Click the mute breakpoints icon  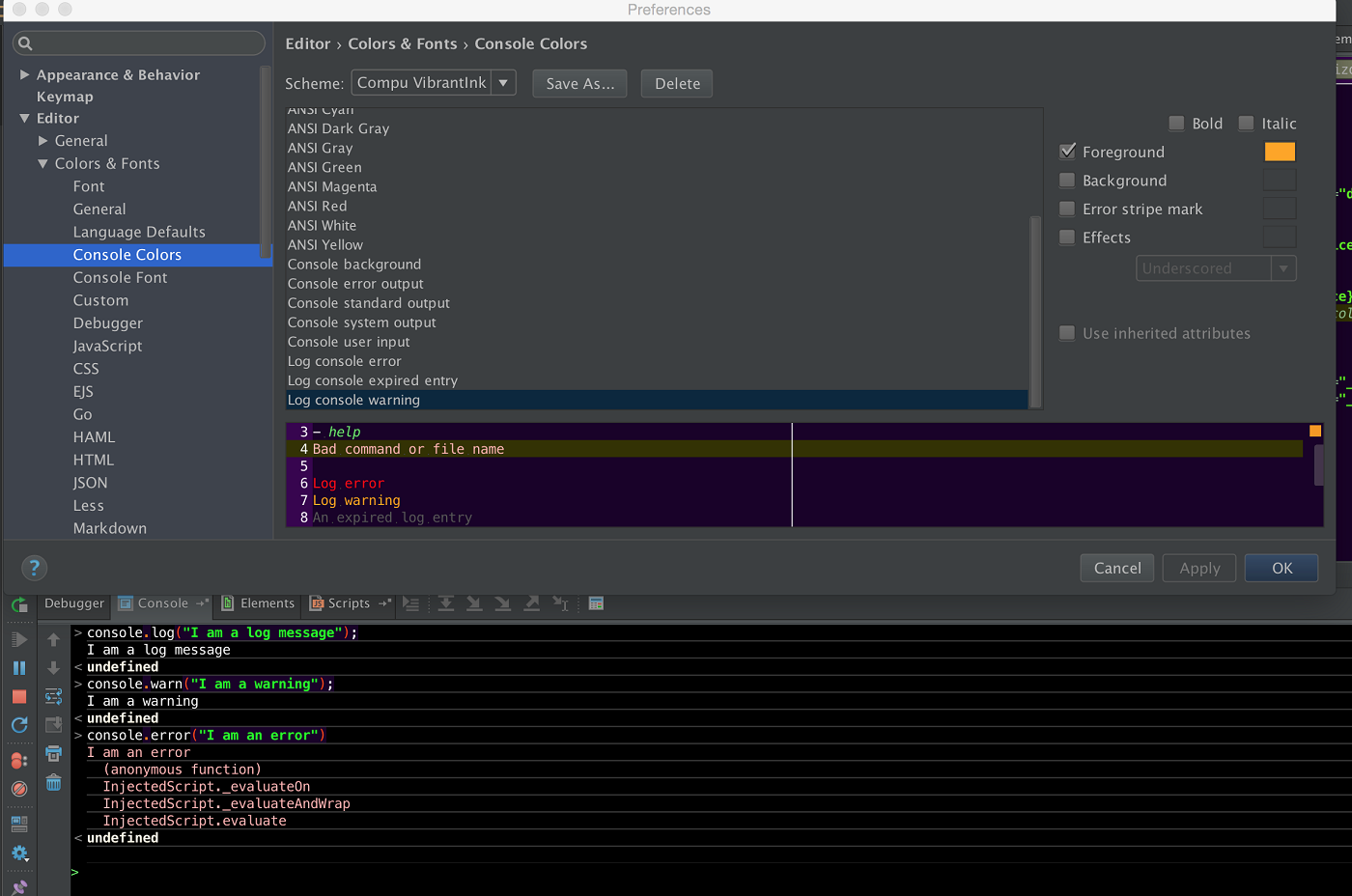19,789
